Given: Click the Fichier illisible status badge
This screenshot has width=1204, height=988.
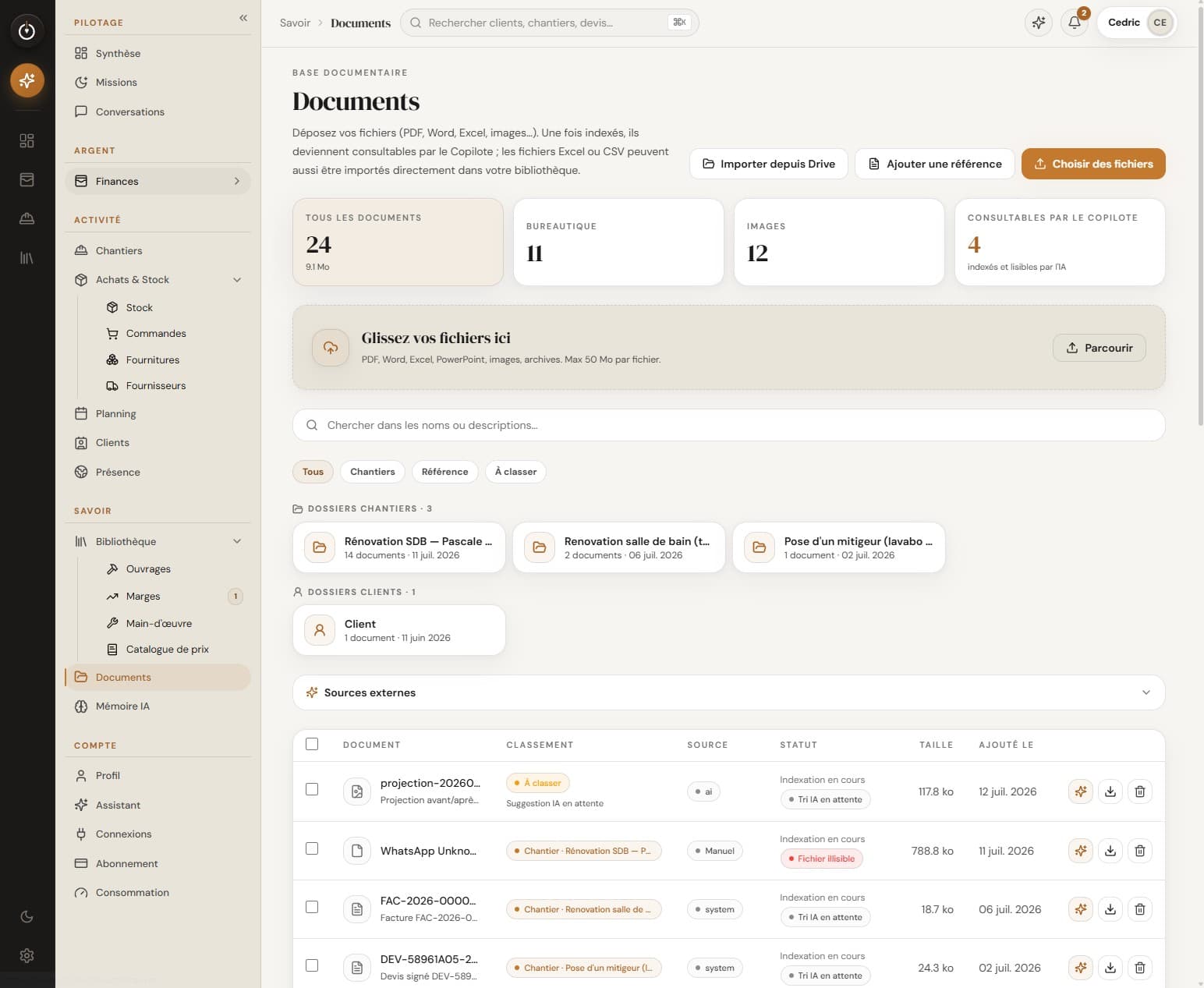Looking at the screenshot, I should [821, 859].
